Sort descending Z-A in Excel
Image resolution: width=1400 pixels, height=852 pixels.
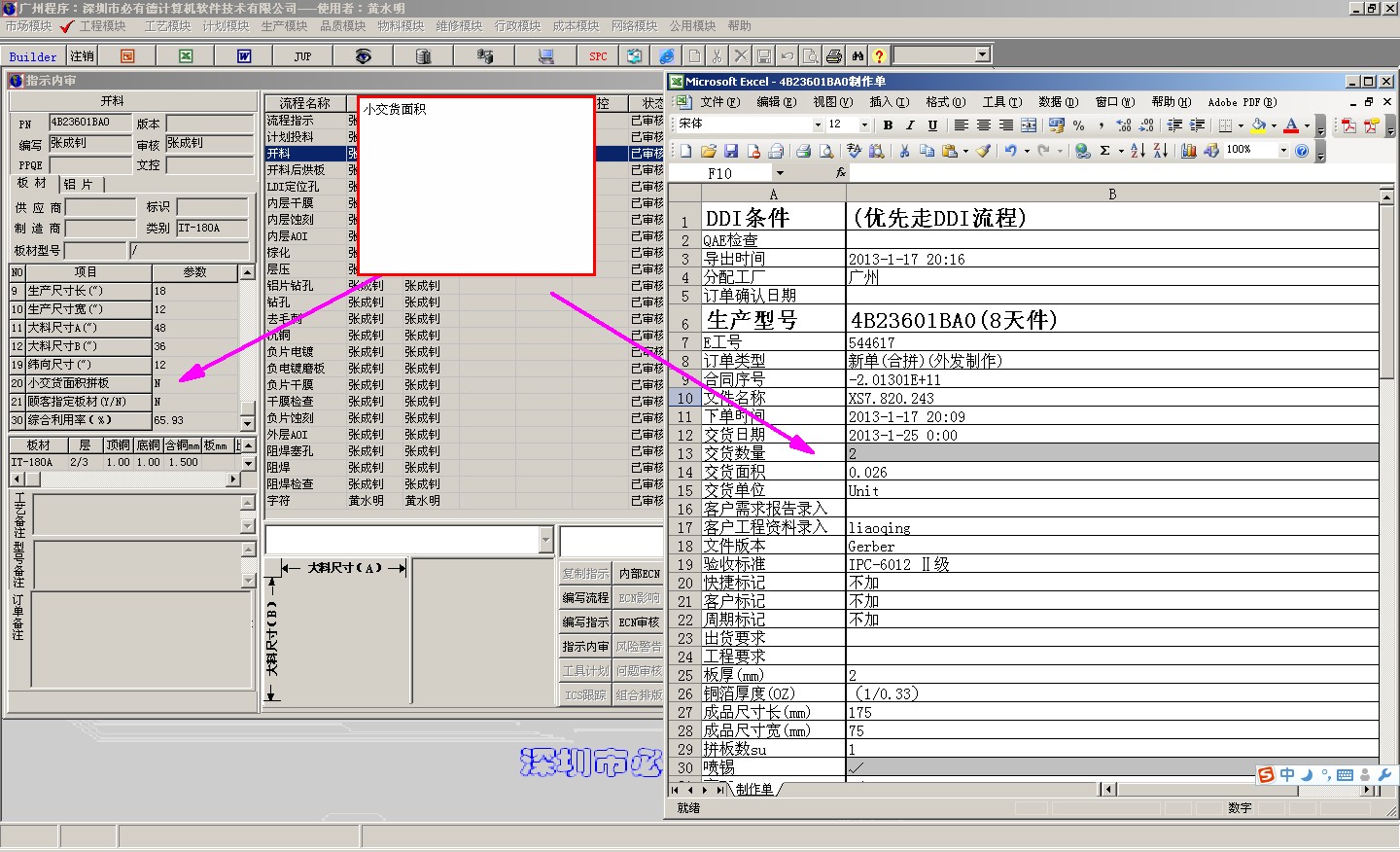(x=1160, y=151)
